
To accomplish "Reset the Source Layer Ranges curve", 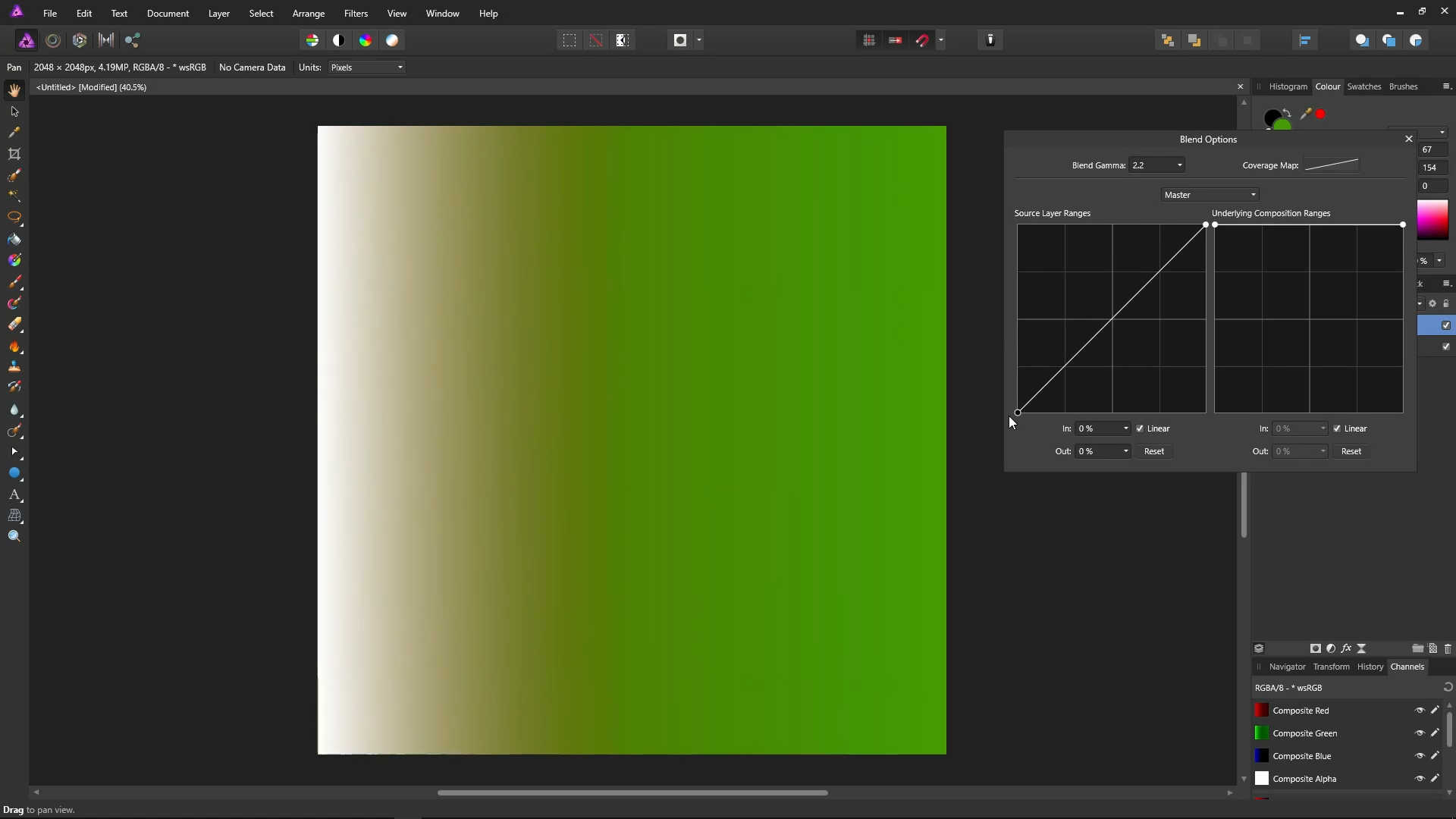I will [x=1153, y=451].
